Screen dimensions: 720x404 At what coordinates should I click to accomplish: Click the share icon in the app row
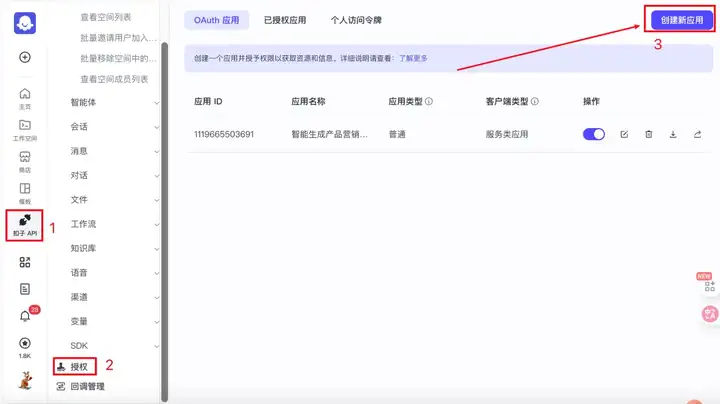click(697, 134)
